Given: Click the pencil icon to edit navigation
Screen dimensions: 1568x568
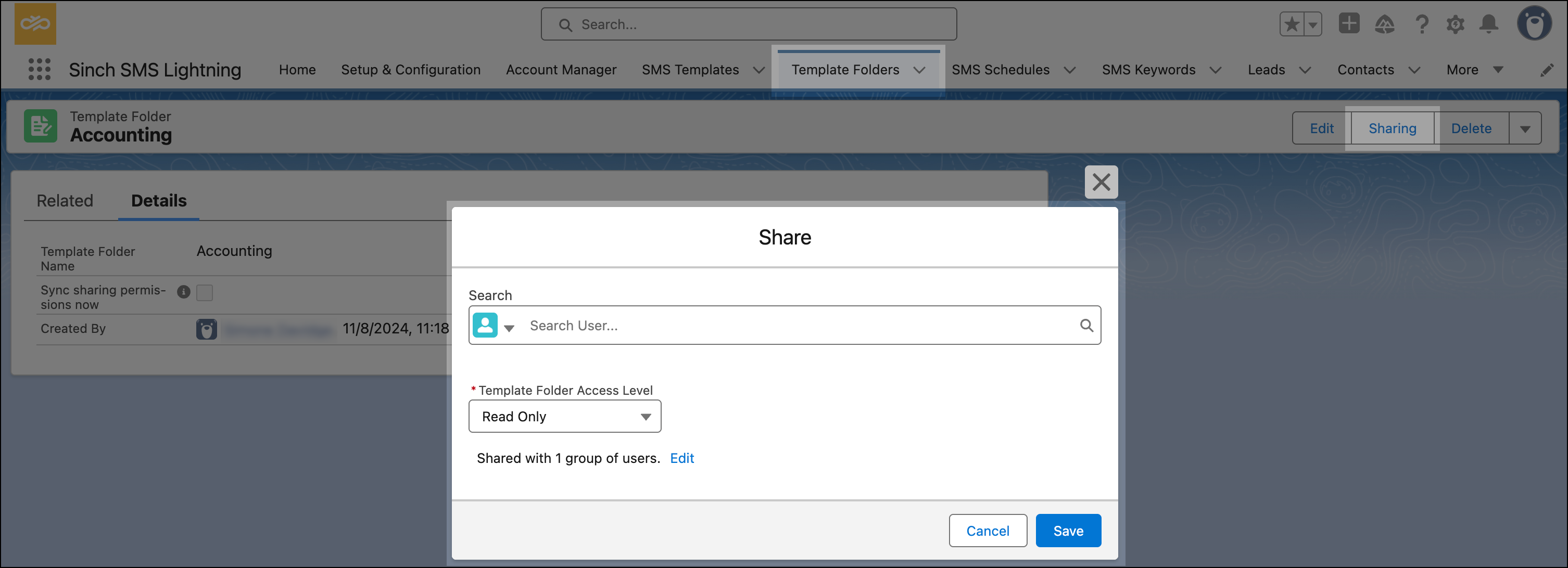Looking at the screenshot, I should pos(1547,70).
